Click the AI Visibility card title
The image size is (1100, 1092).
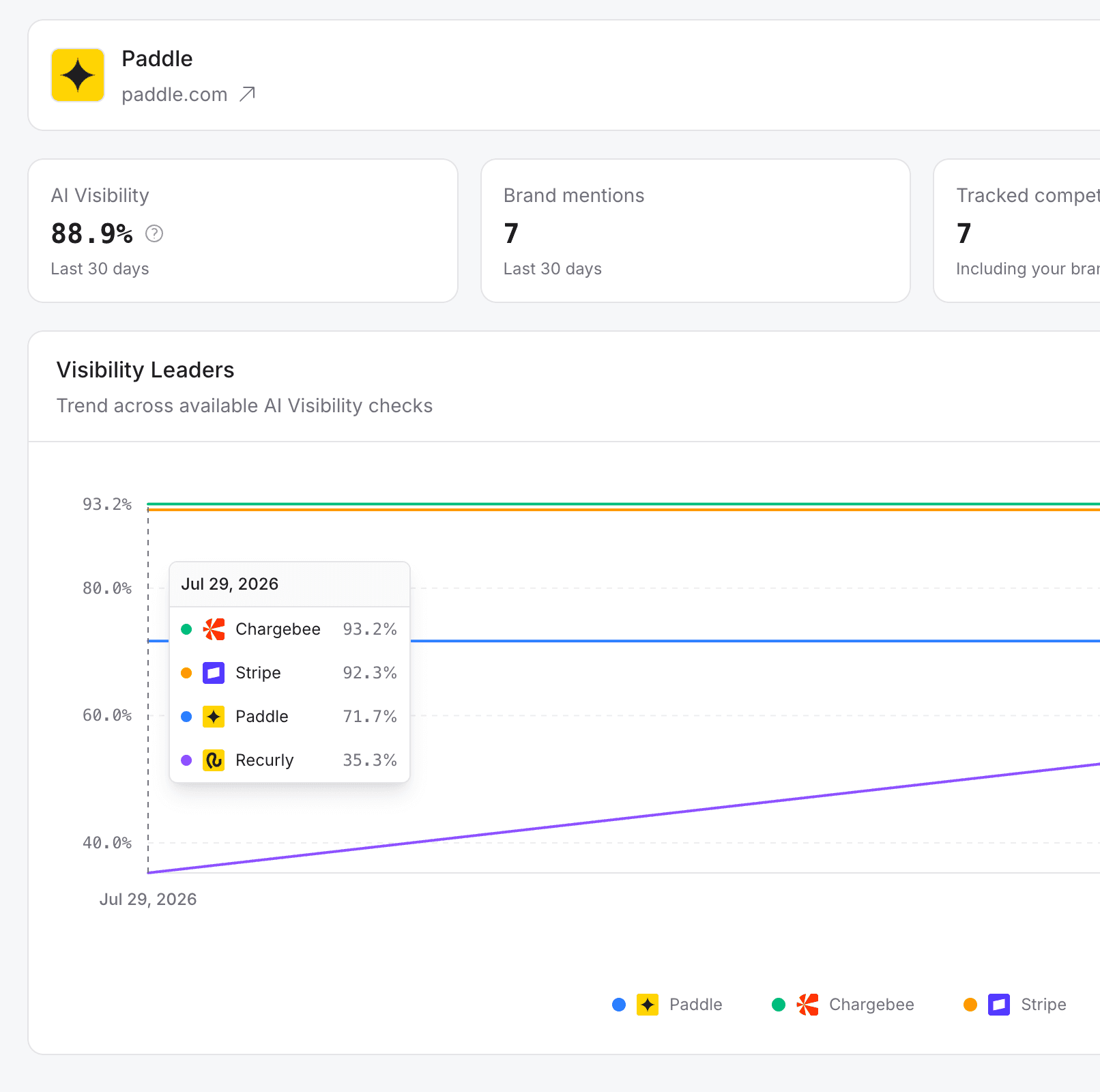tap(100, 196)
